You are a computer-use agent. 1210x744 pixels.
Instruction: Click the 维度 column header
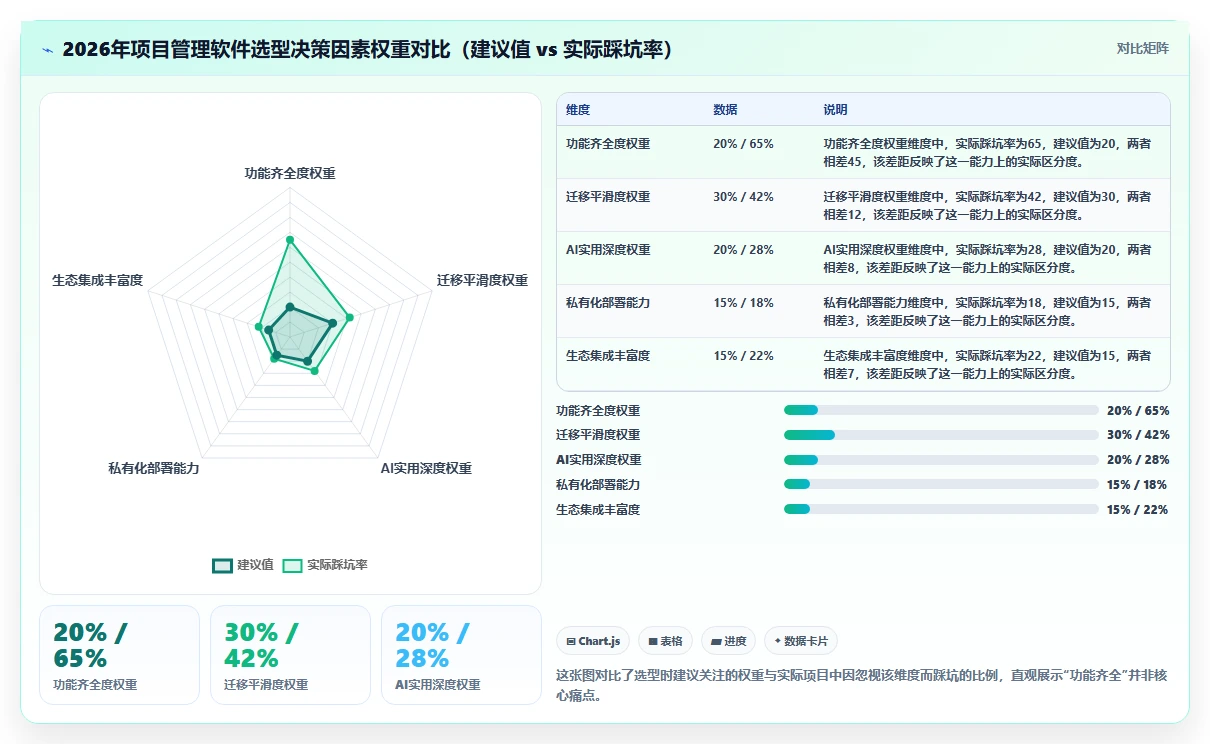point(578,110)
